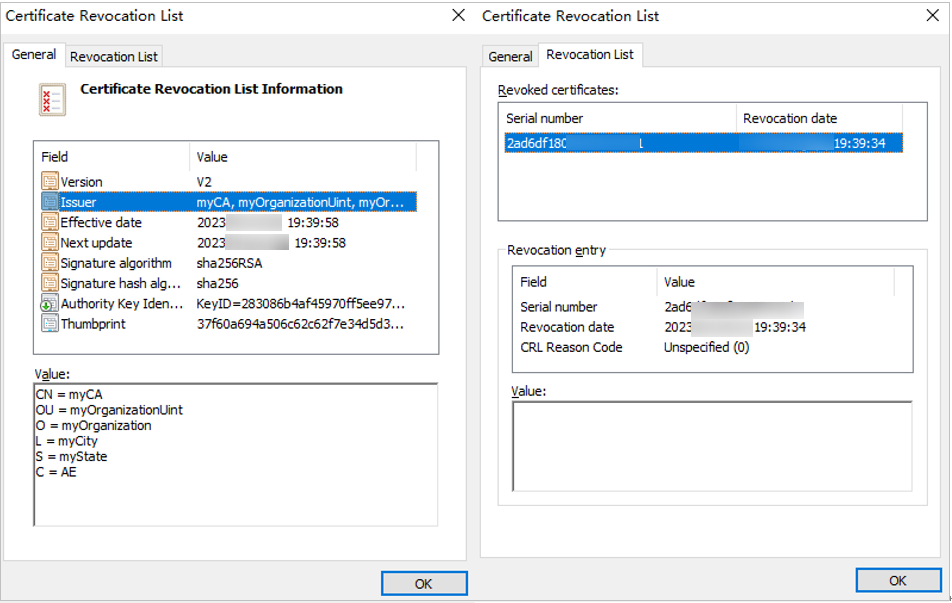Click the Version field icon
This screenshot has width=952, height=603.
[x=50, y=182]
